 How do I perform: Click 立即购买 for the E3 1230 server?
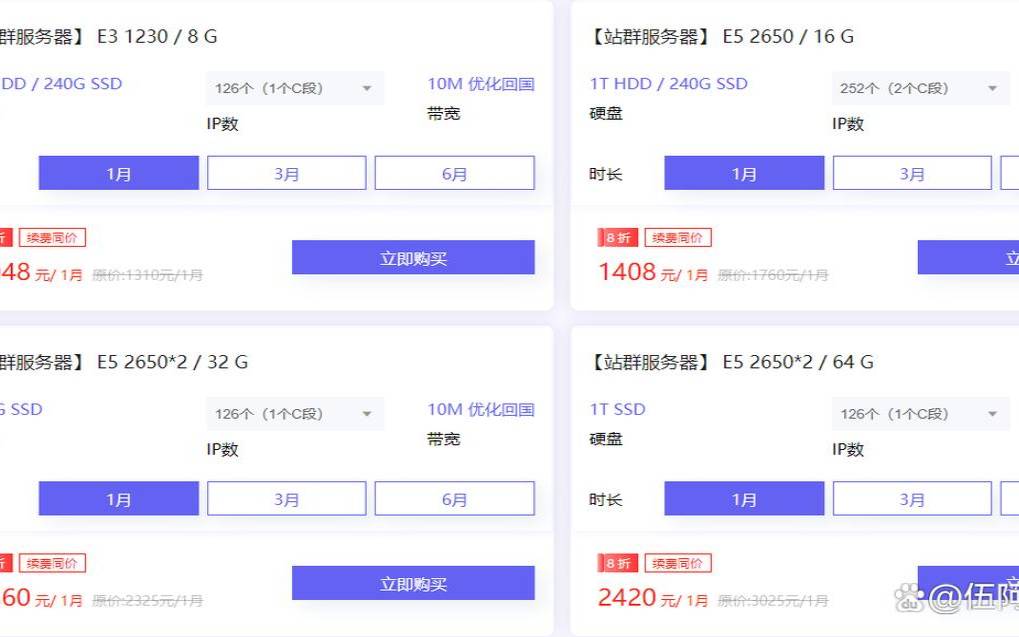[x=413, y=258]
